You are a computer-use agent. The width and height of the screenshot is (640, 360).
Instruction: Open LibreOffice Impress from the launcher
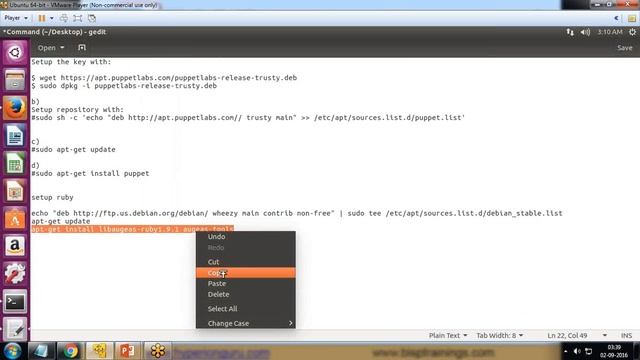15,191
